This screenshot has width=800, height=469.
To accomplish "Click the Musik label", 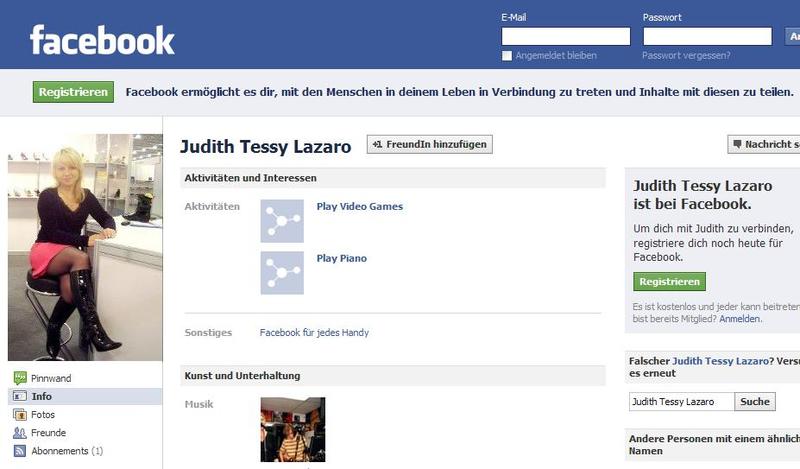I will 199,404.
